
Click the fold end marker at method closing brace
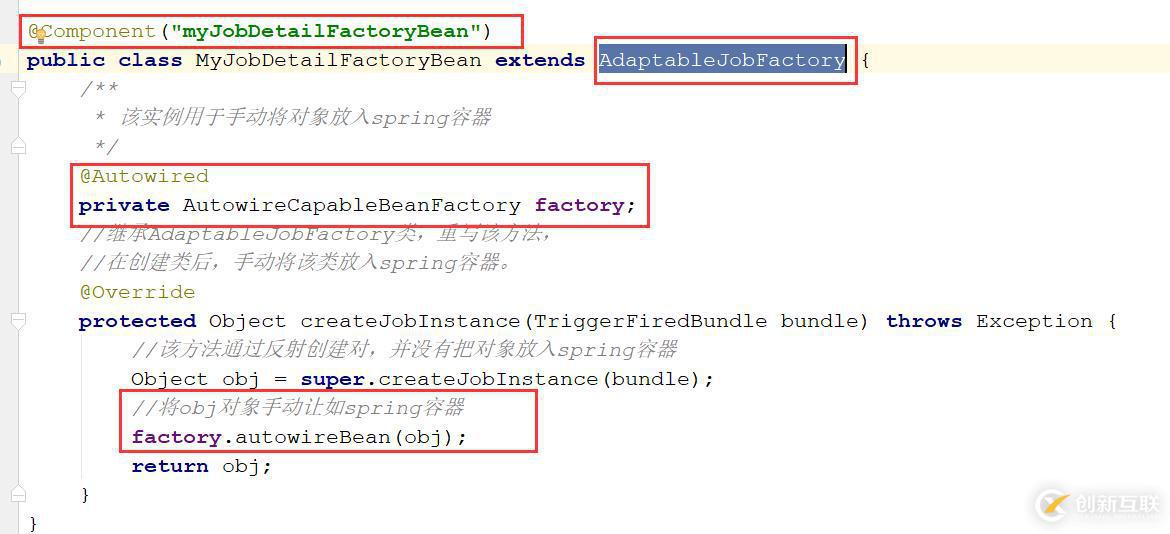pos(18,494)
